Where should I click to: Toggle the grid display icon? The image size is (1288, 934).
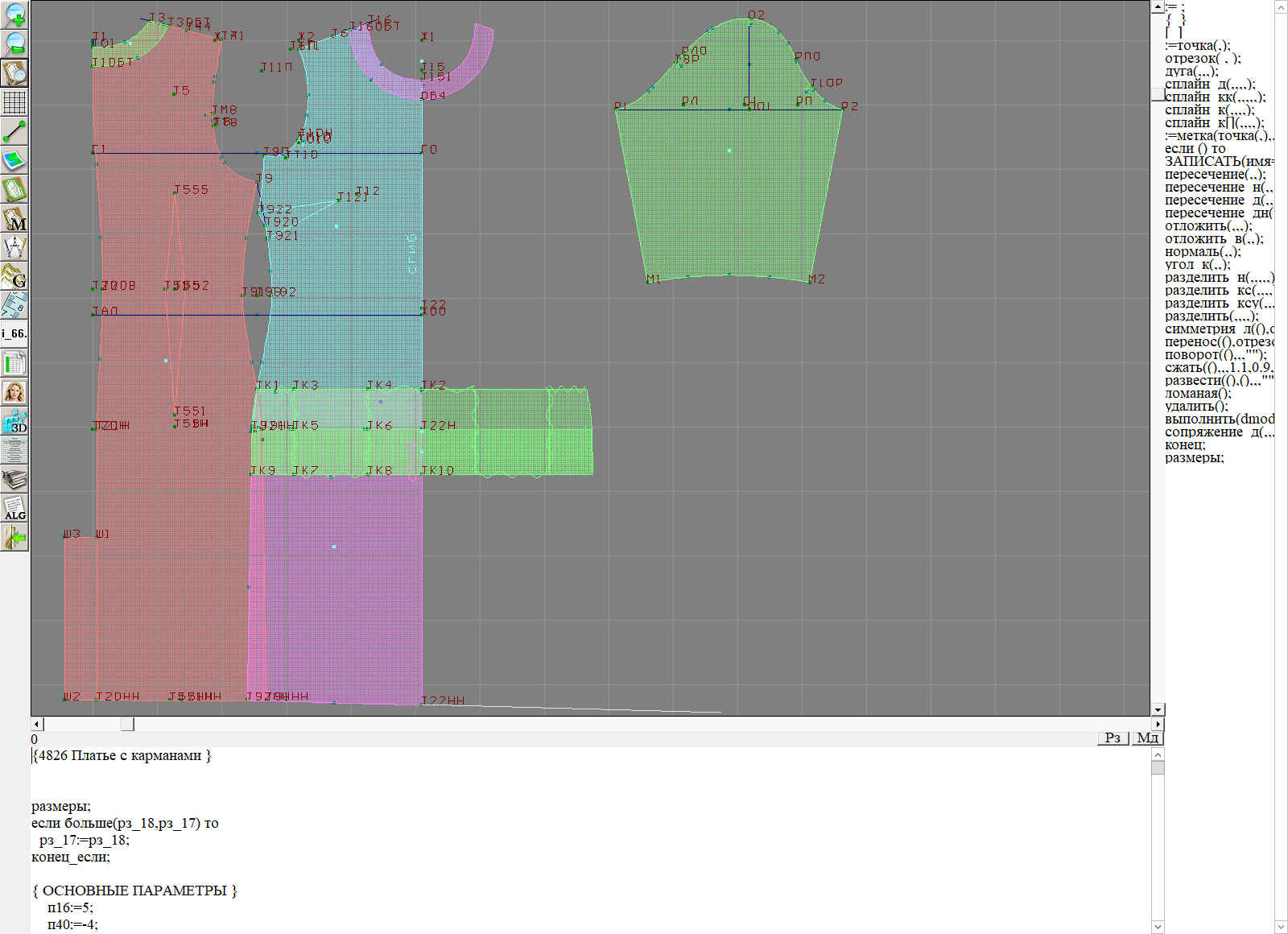[x=14, y=102]
